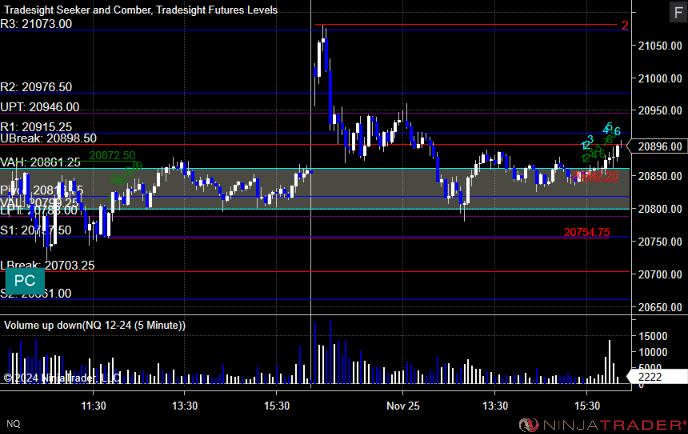Click the red 20754.75 price annotation
Image resolution: width=688 pixels, height=434 pixels.
(x=587, y=232)
